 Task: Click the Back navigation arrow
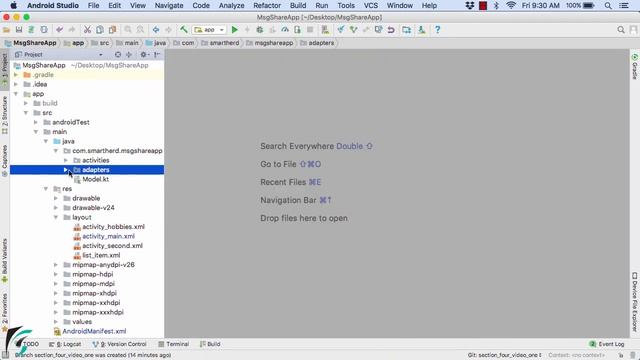(x=156, y=30)
